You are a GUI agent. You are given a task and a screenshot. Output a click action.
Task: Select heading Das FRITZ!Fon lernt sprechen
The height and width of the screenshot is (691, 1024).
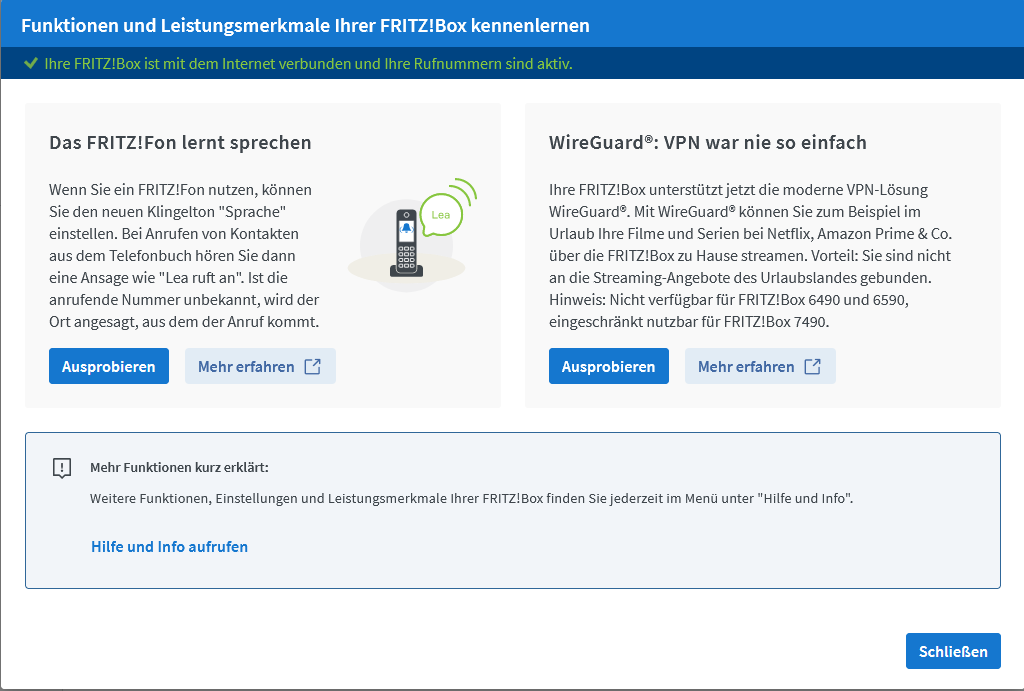180,142
